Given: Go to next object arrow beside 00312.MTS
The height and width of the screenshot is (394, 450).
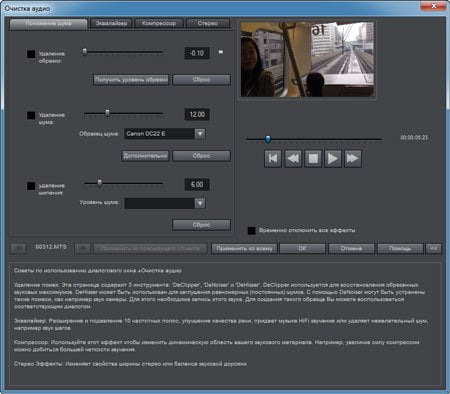Looking at the screenshot, I should [x=82, y=248].
